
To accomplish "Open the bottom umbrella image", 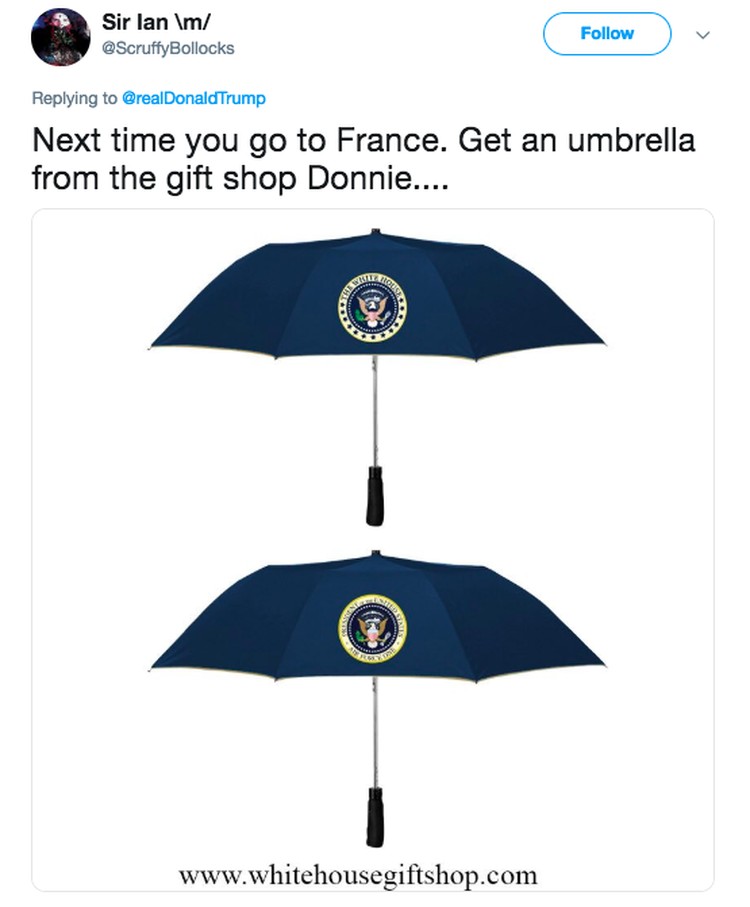I will 376,699.
